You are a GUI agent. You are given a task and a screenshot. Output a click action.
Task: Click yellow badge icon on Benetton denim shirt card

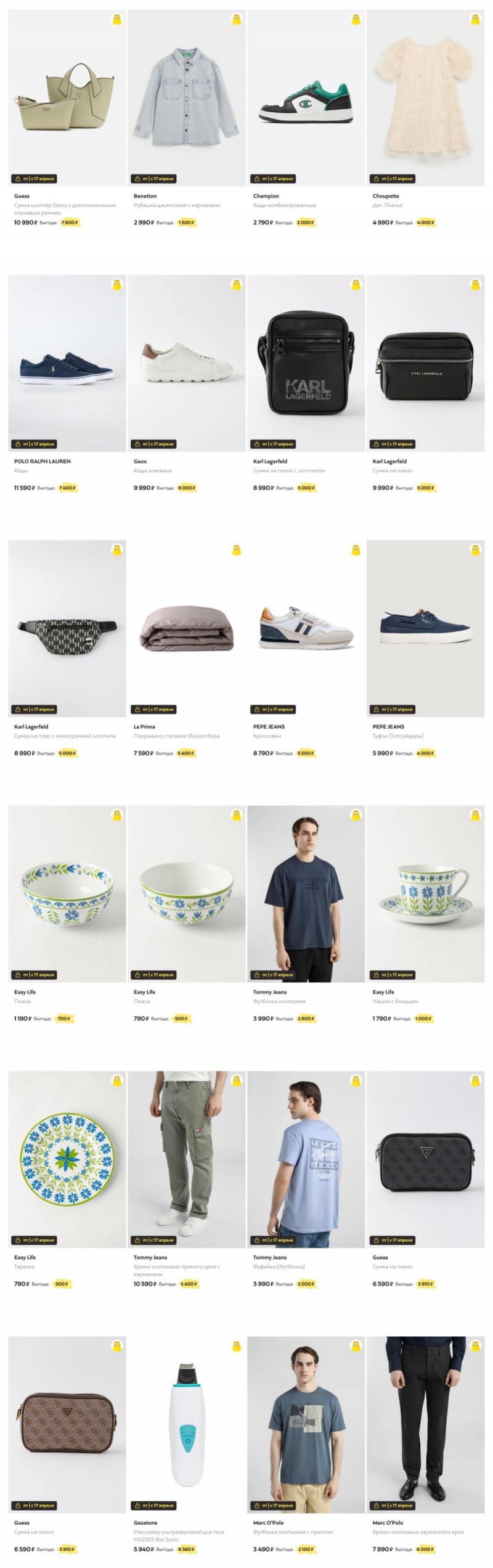pos(237,19)
